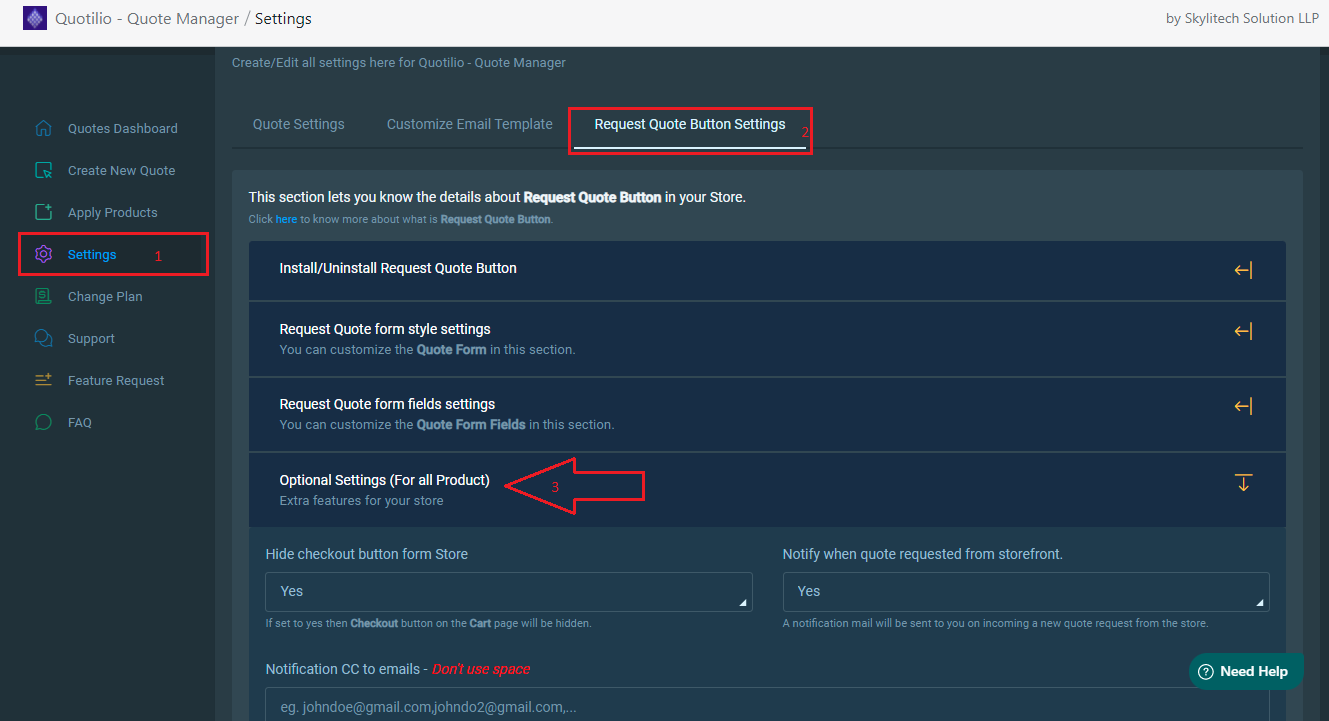This screenshot has height=721, width=1329.
Task: Open Notify when quote requested dropdown
Action: point(1026,591)
